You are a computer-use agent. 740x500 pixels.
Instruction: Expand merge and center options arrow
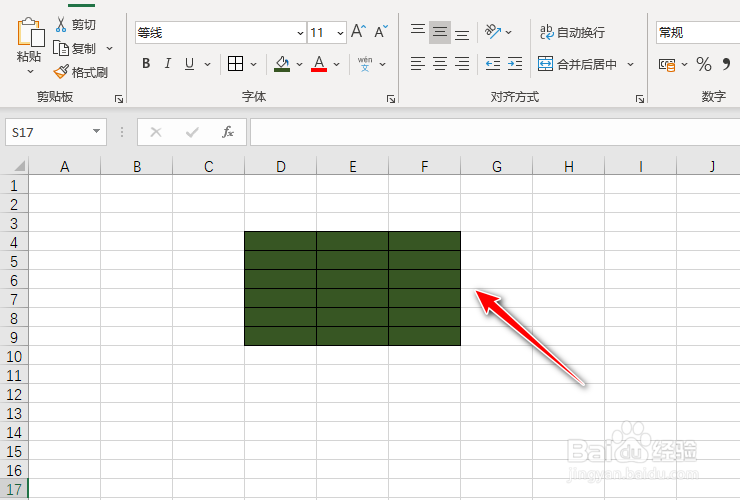[631, 64]
